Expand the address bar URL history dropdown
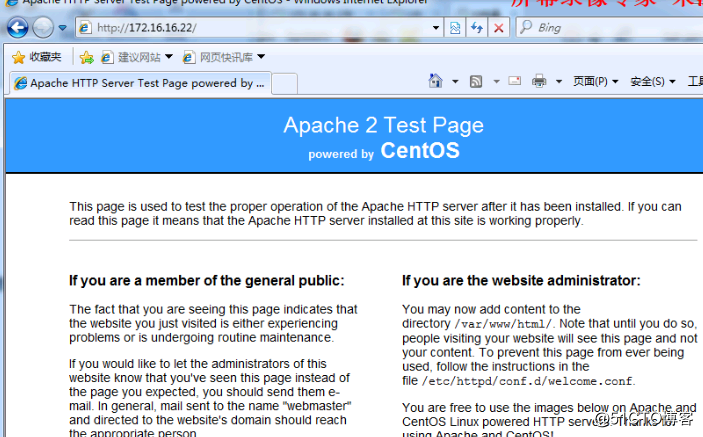This screenshot has height=437, width=703. (436, 28)
